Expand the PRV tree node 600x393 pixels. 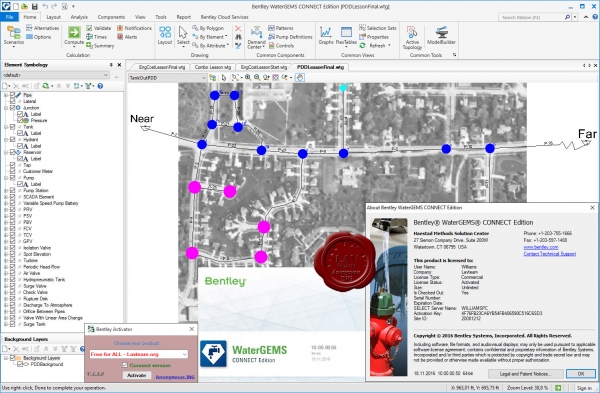click(x=6, y=209)
